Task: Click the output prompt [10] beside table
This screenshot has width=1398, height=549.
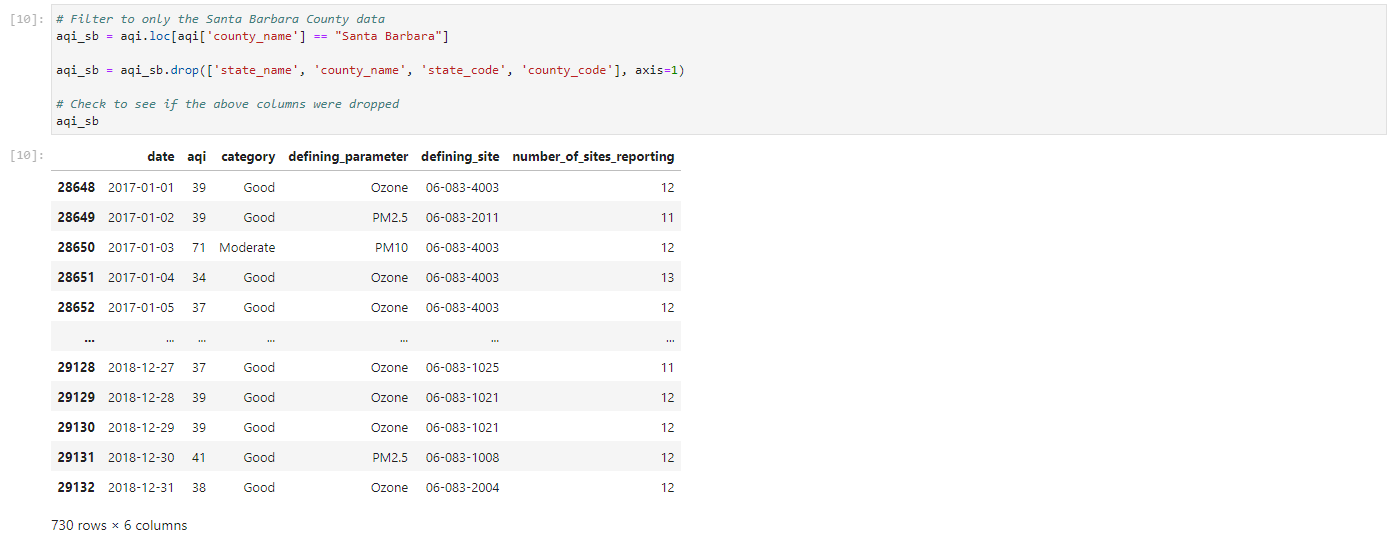Action: 26,156
